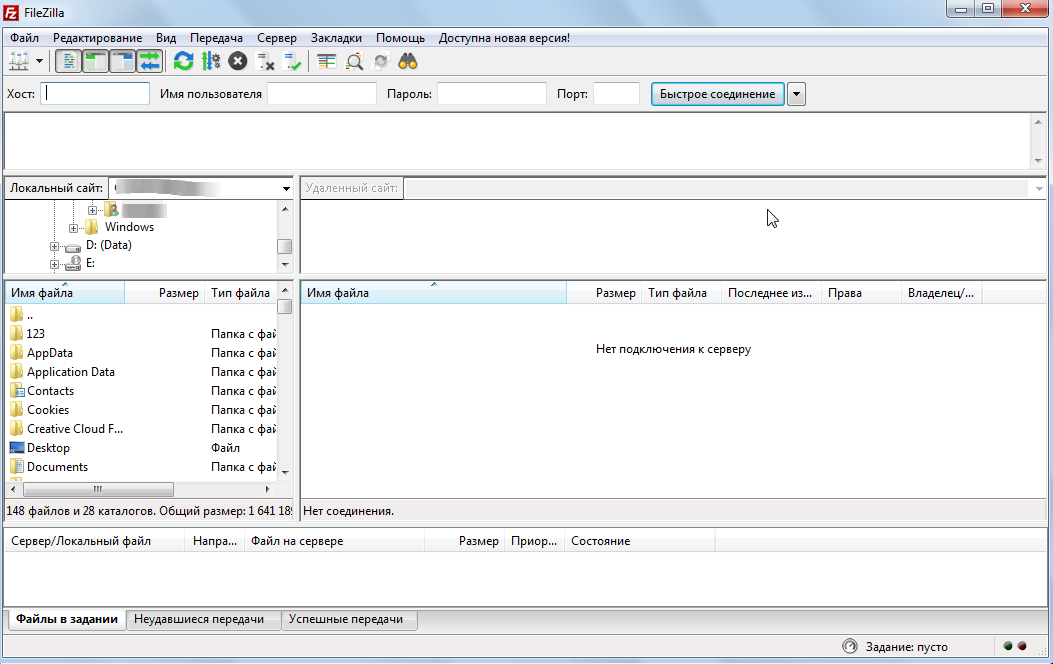Open the local site path dropdown
The image size is (1053, 664).
[x=285, y=188]
